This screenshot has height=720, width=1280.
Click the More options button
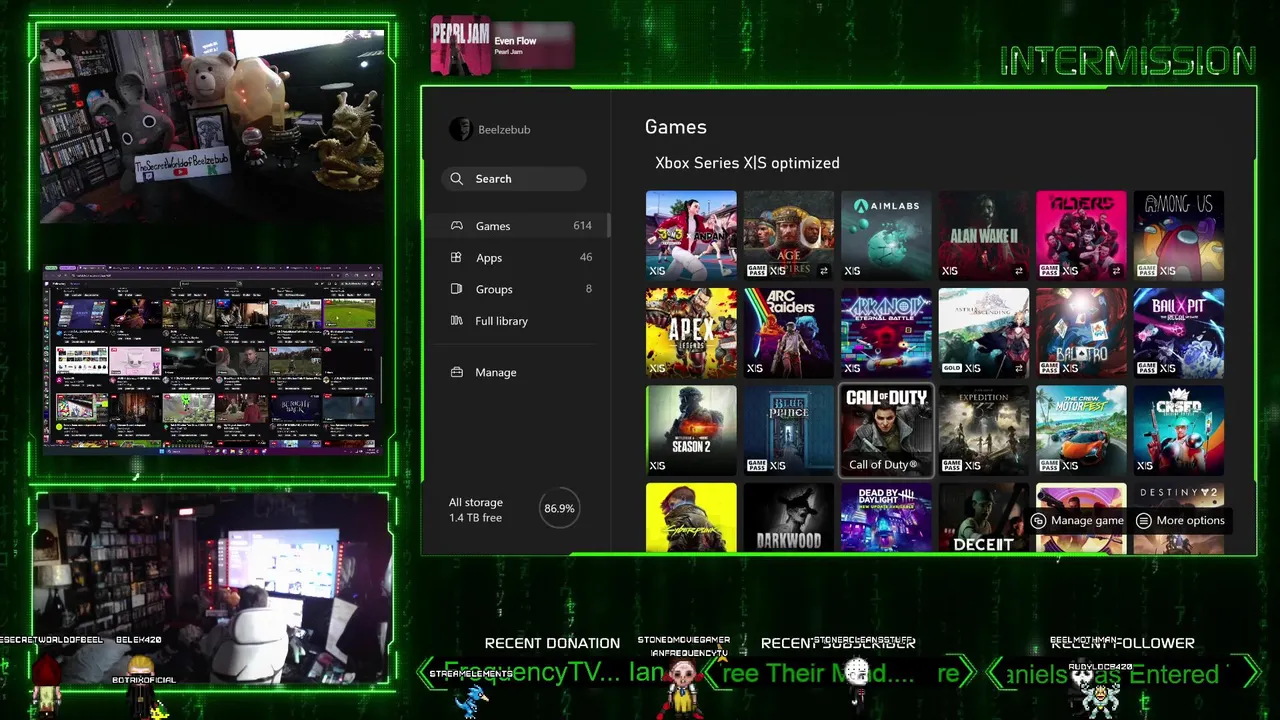click(1180, 521)
